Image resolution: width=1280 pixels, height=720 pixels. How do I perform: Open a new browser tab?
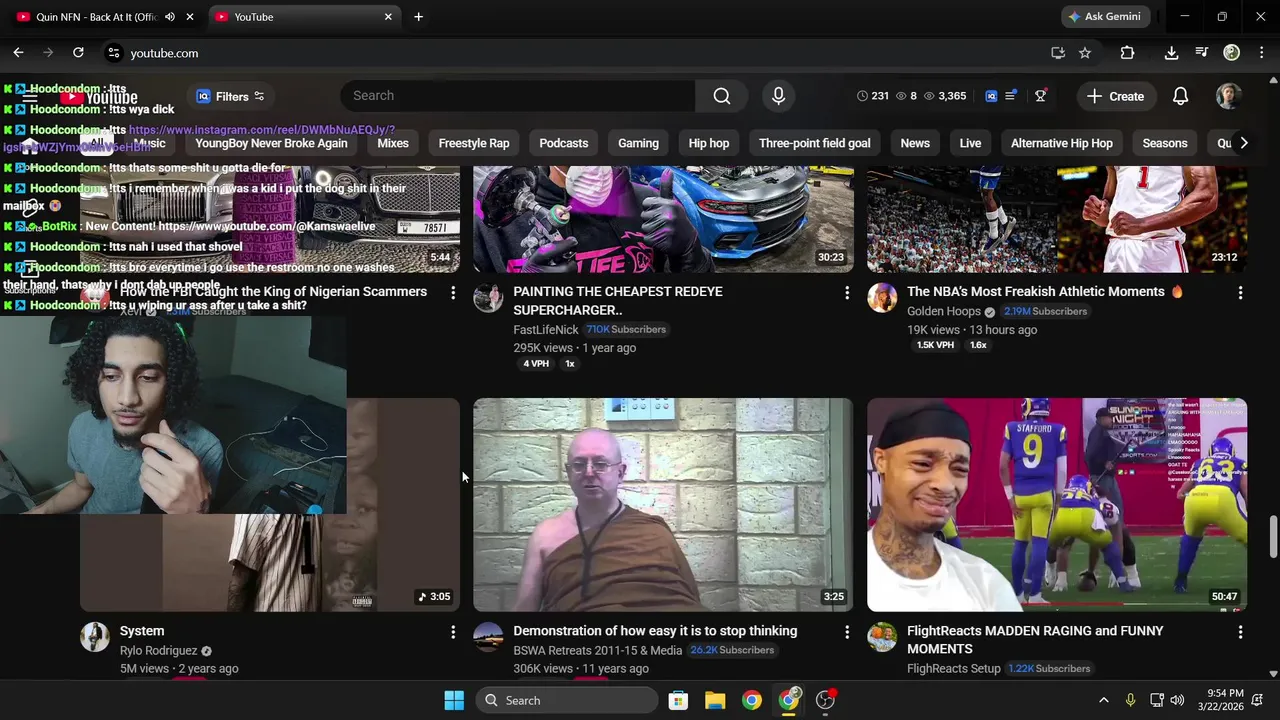click(418, 17)
